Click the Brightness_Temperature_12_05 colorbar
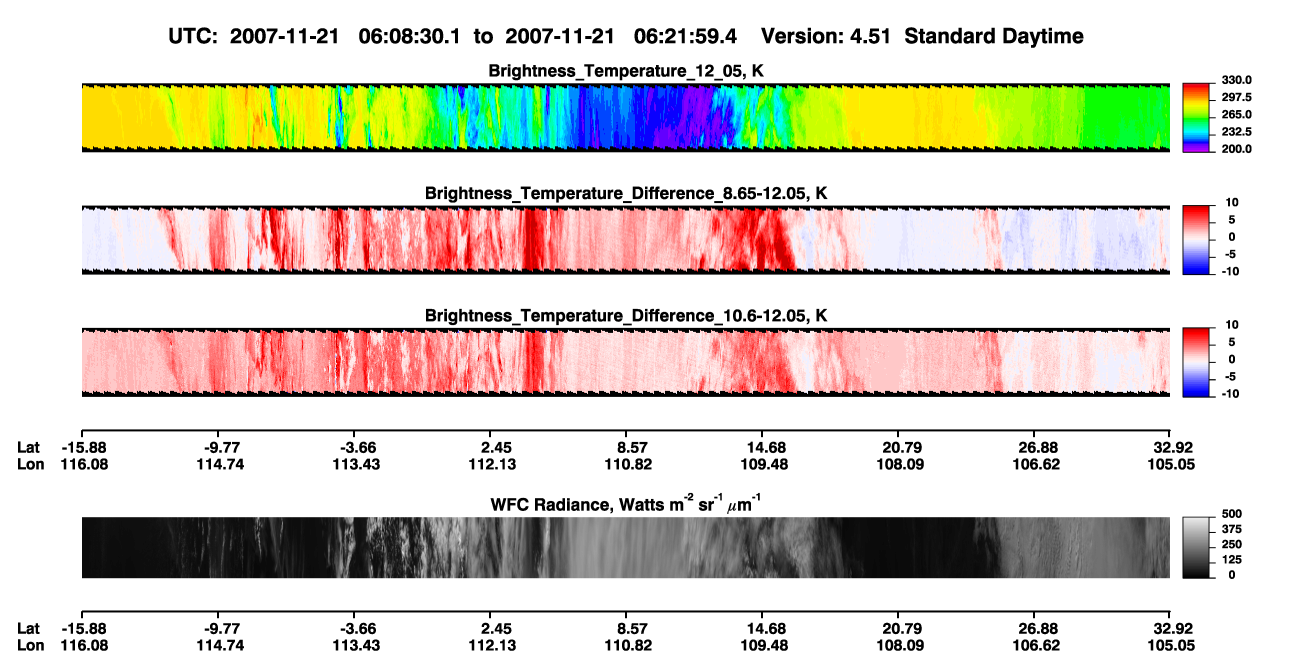This screenshot has width=1300, height=667. click(1197, 117)
